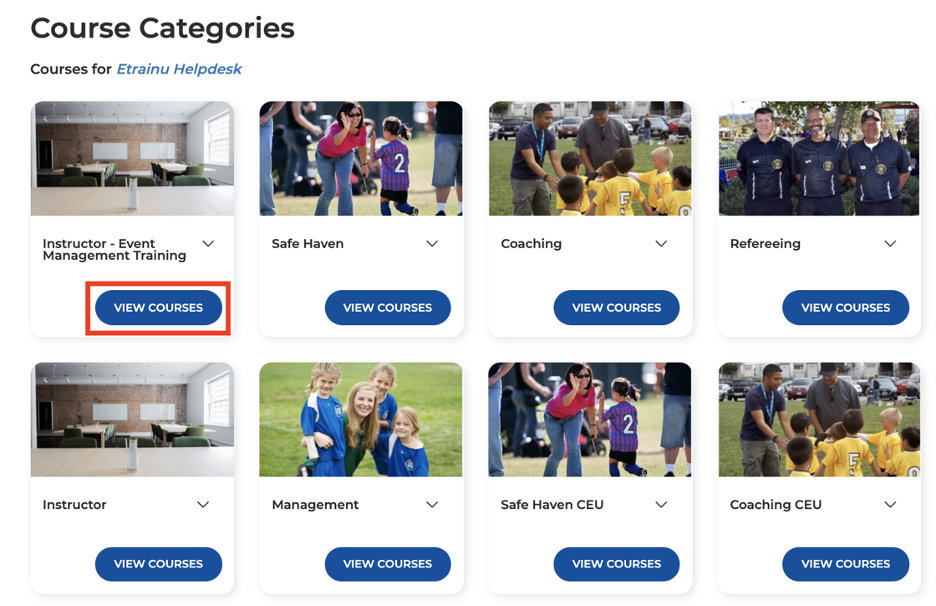Expand the Refereeing category chevron

tap(890, 244)
